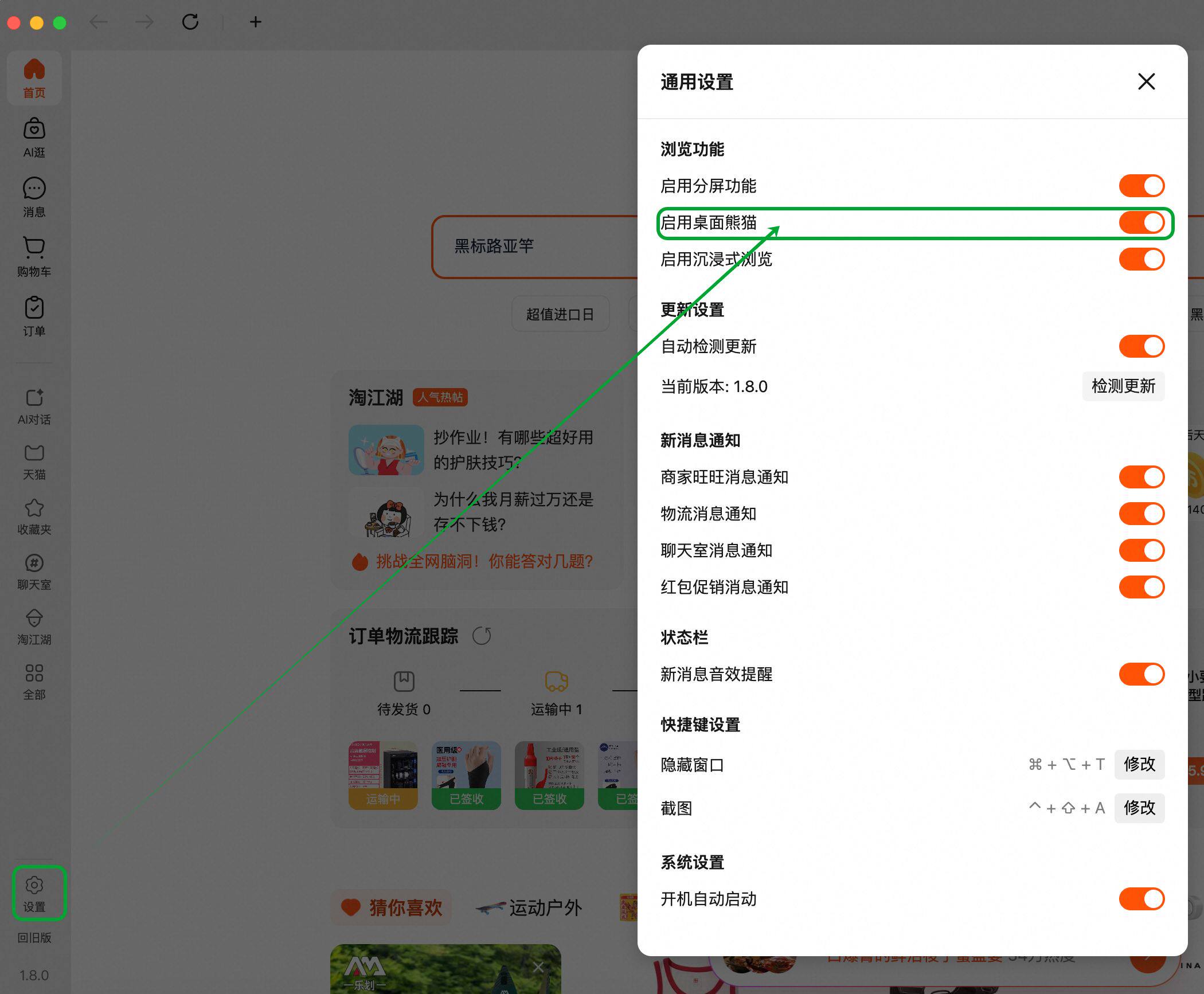Screen dimensions: 1204x994
Task: Open 消息 messages
Action: [x=34, y=196]
